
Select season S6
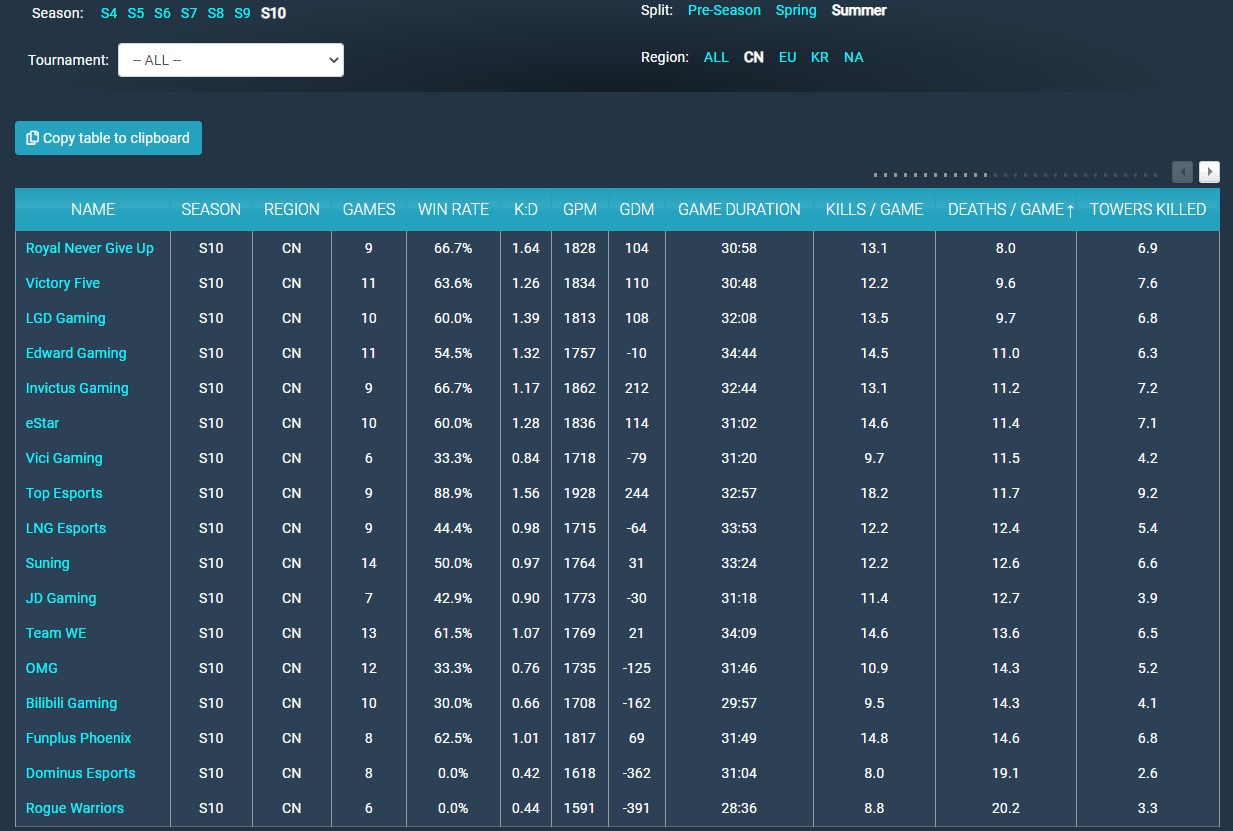click(x=163, y=13)
